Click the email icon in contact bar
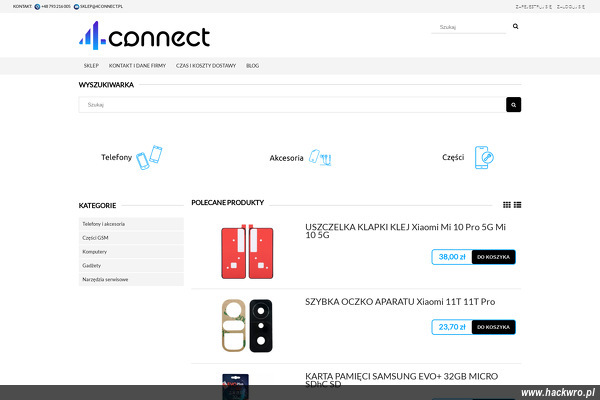Screen dimensions: 600x400 point(76,7)
